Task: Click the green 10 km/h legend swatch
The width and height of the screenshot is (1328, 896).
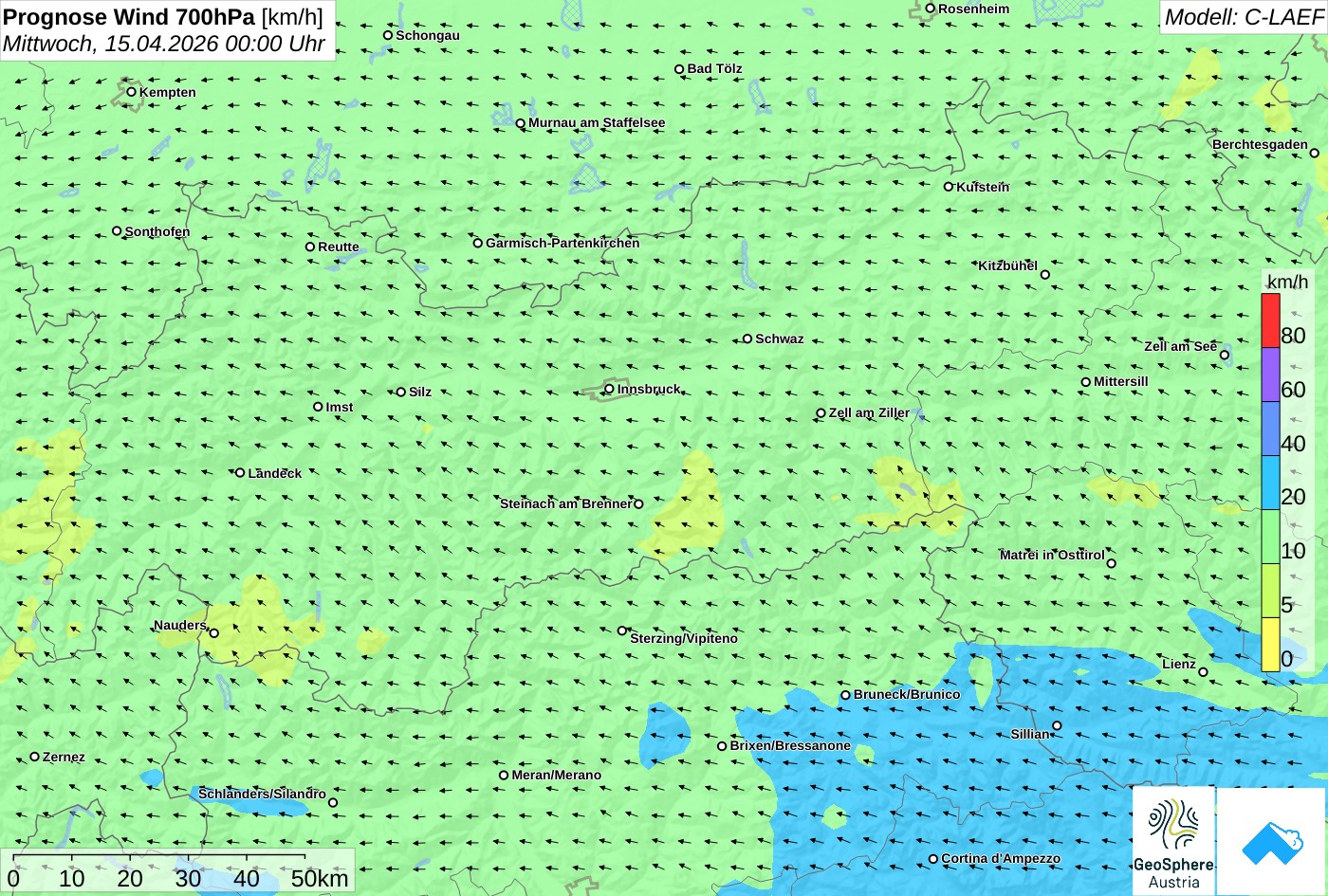Action: [1270, 537]
